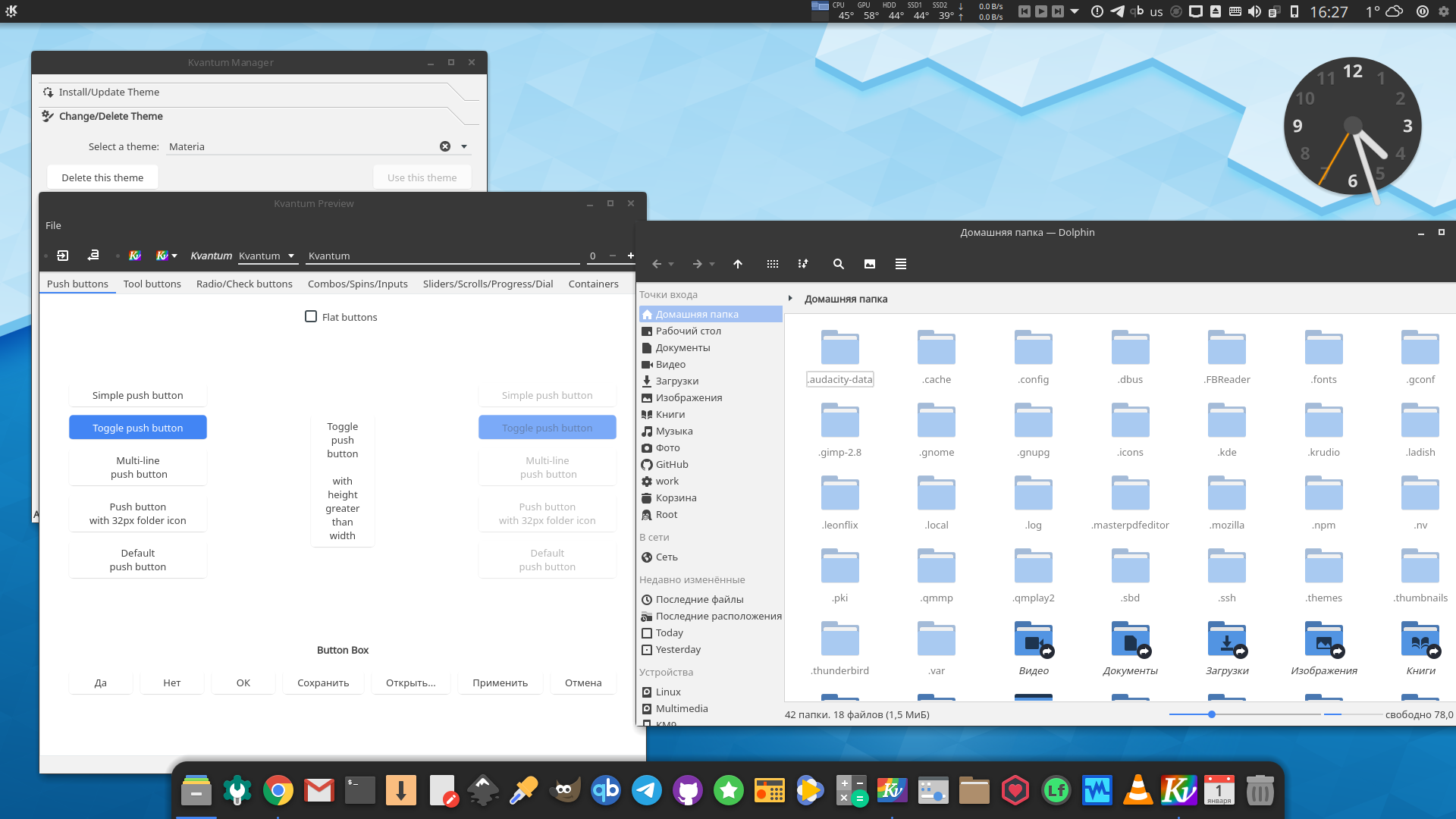Launch Google Chrome from the dock

point(278,790)
